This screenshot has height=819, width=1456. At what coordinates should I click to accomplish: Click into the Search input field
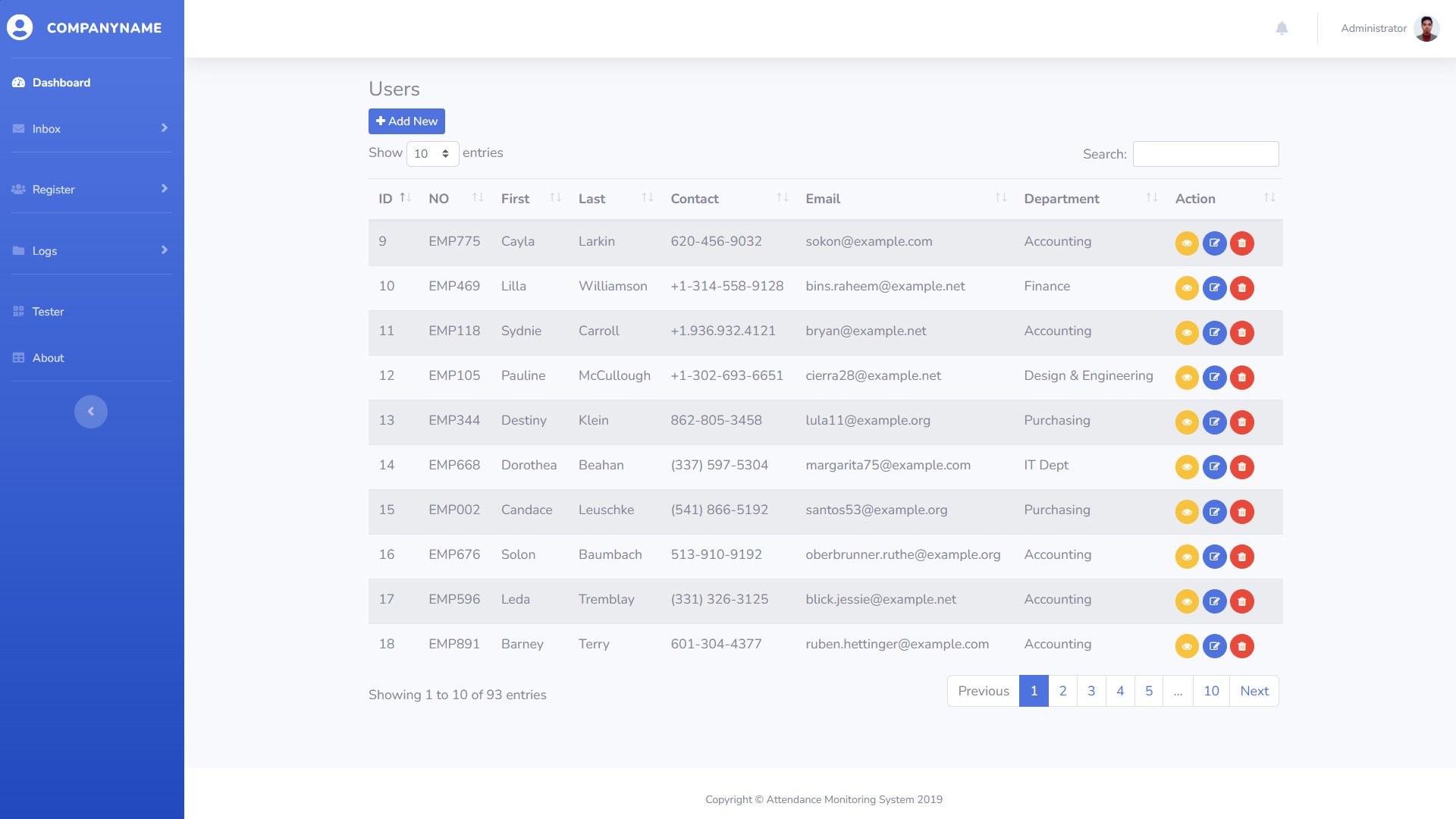1205,154
